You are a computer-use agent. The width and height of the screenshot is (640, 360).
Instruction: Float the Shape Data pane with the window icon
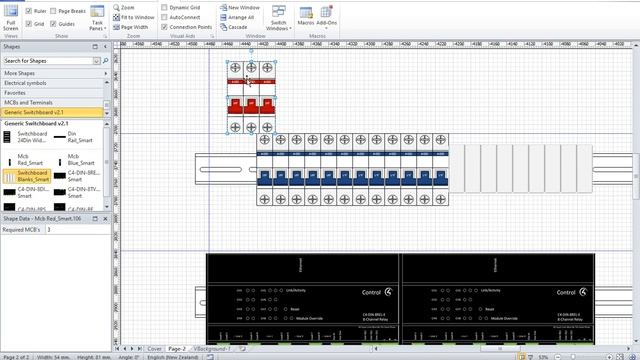click(x=95, y=219)
